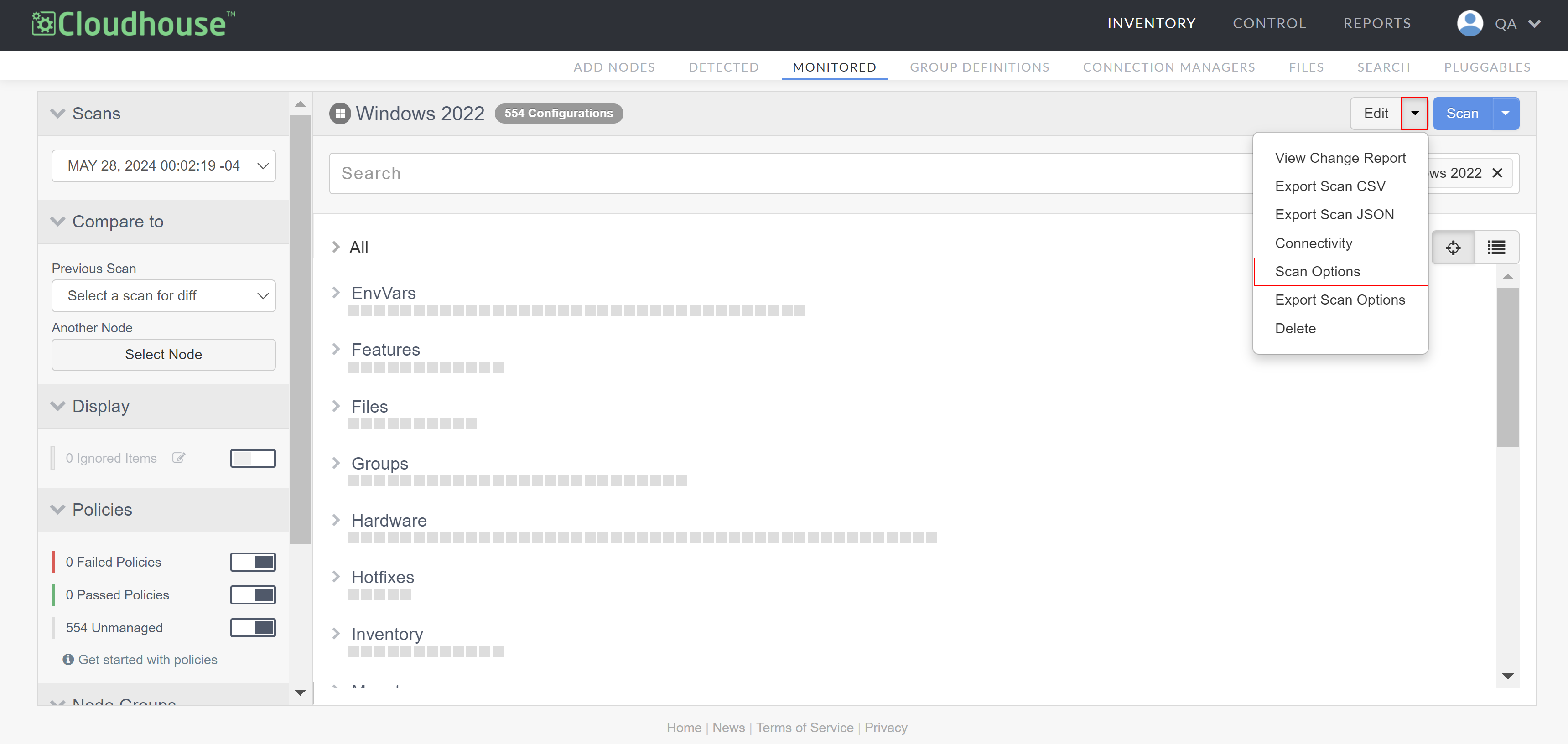Choose Export Scan Options

click(x=1340, y=300)
